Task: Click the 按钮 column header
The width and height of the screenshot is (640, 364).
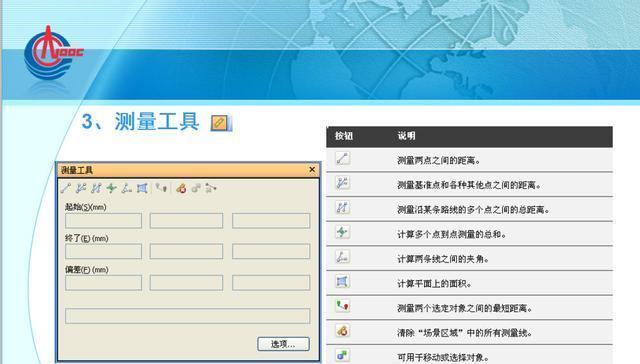Action: pos(344,136)
